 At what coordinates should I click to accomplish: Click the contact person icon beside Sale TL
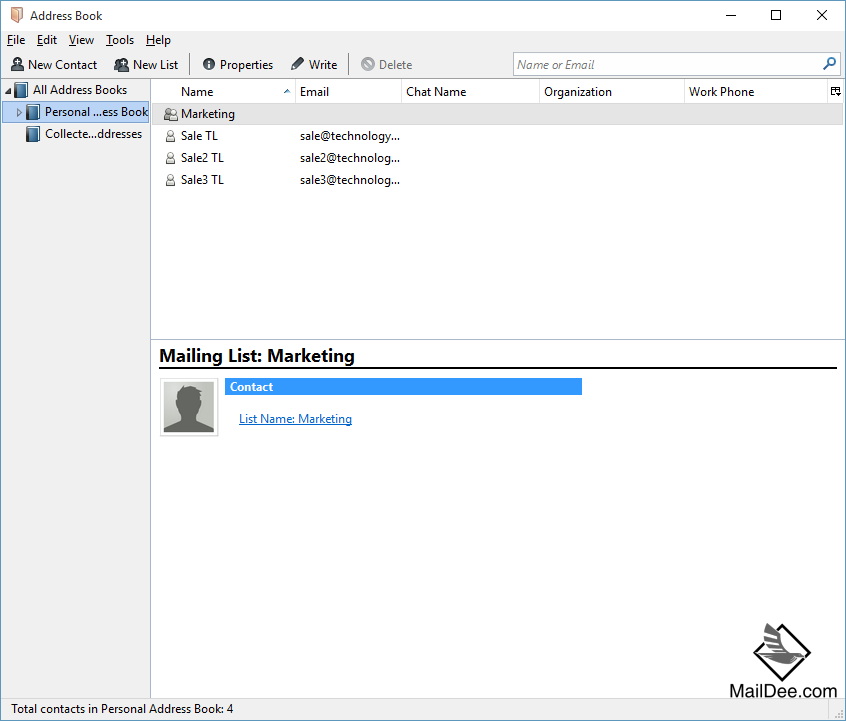(170, 135)
